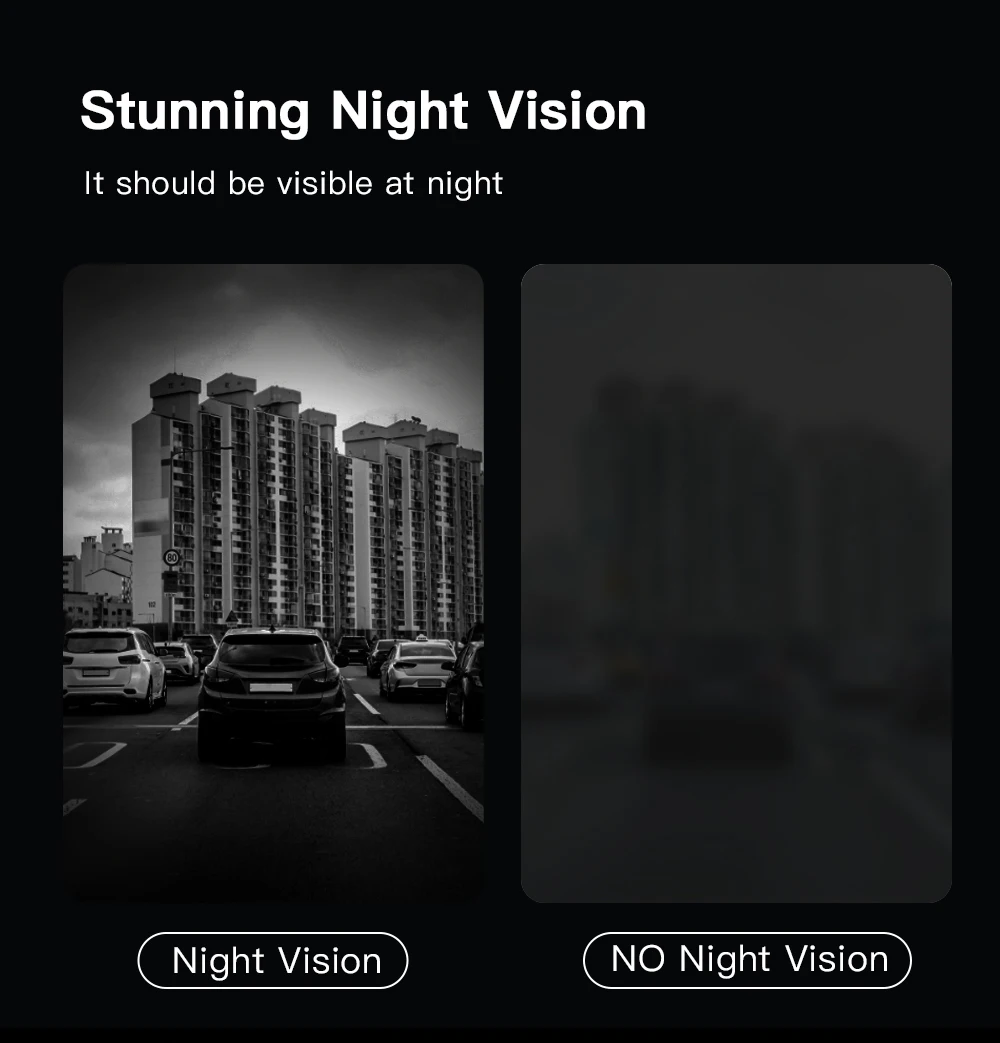Open the clear night vision sample image
1000x1043 pixels.
pyautogui.click(x=273, y=583)
